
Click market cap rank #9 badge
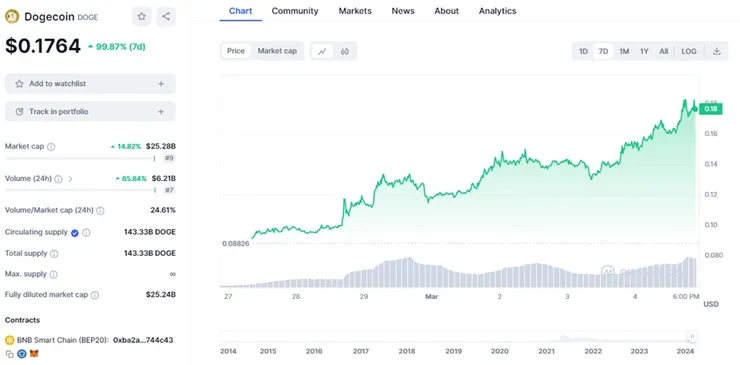click(x=169, y=158)
